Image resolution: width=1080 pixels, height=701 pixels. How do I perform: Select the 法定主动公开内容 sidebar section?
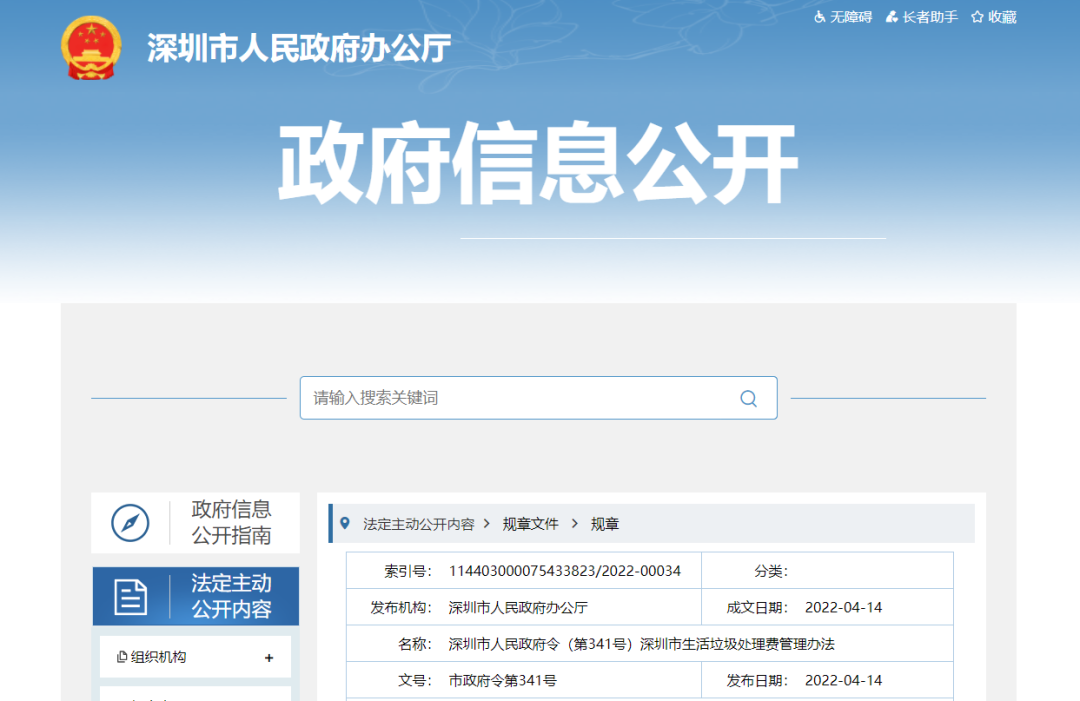point(231,596)
